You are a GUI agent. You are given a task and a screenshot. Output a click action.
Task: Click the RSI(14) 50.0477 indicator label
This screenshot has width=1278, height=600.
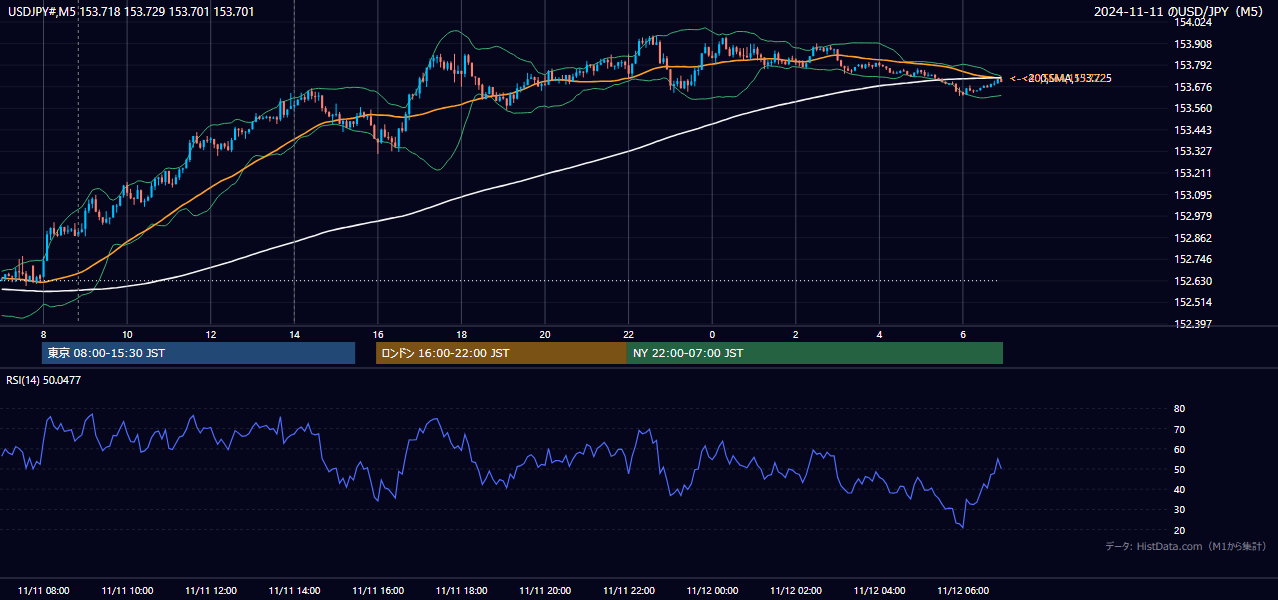pos(44,380)
